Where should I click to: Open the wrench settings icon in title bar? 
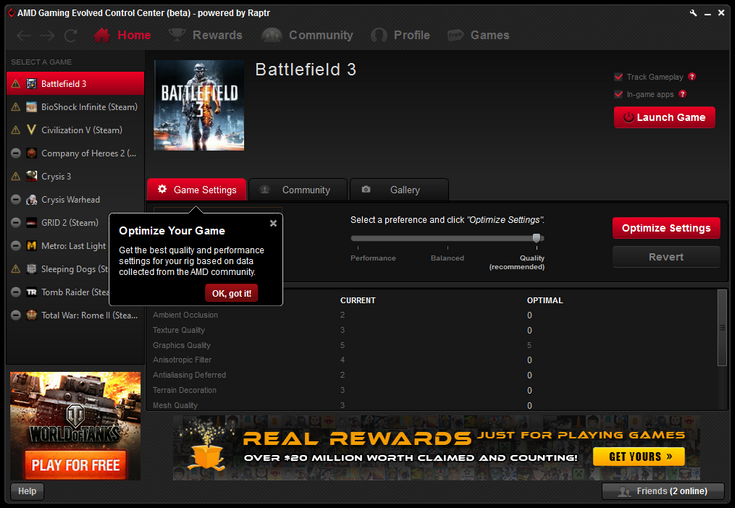(693, 13)
